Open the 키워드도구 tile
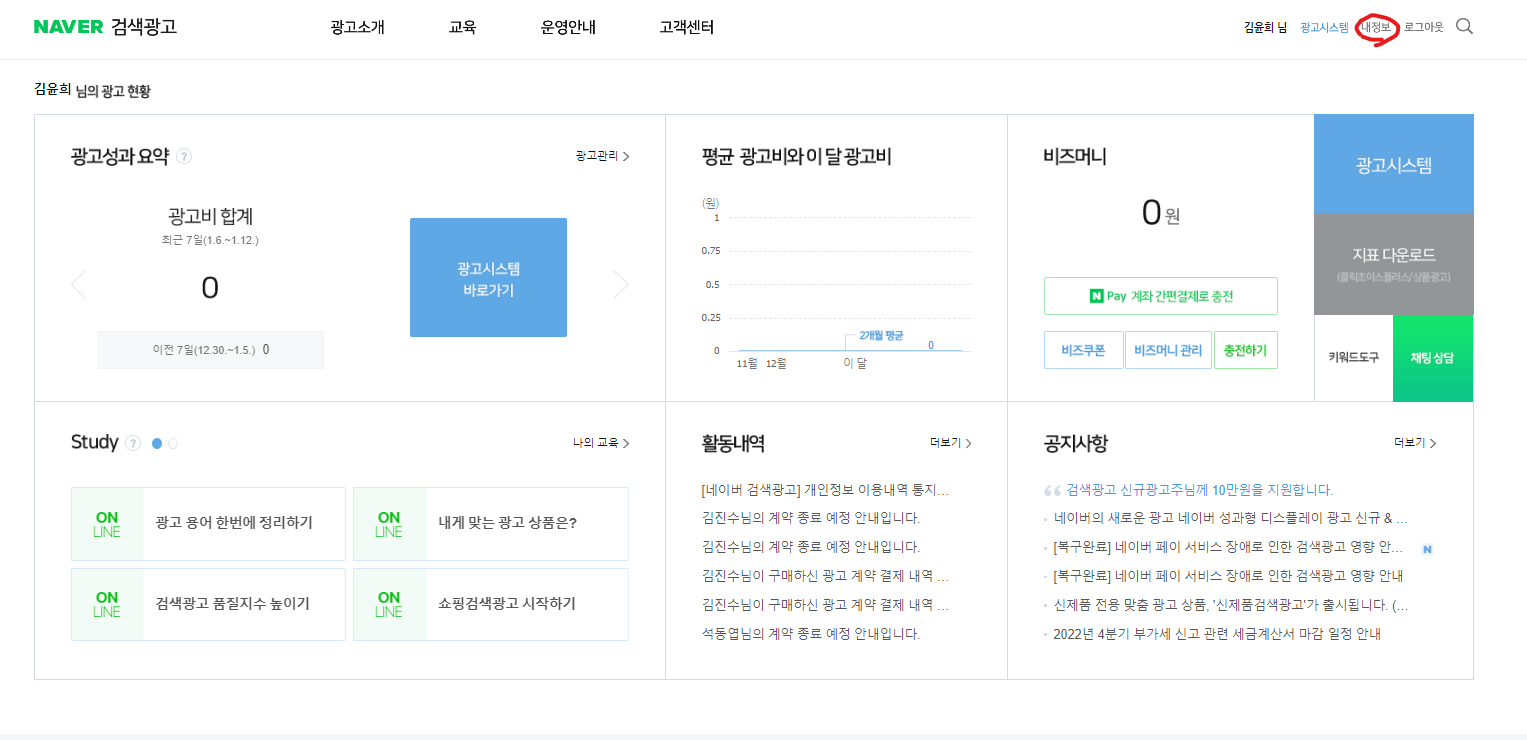1527x740 pixels. 1353,358
